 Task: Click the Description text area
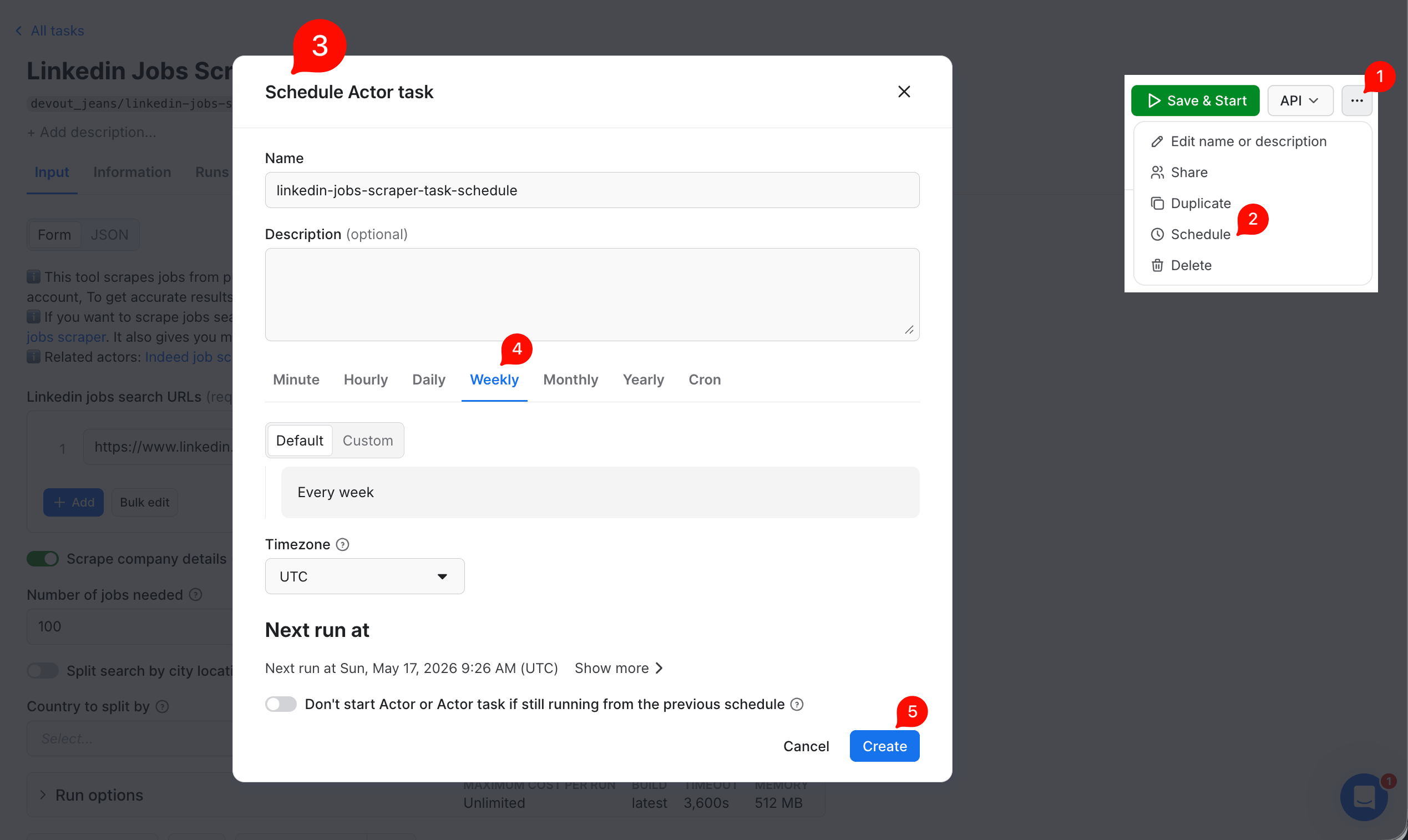click(x=592, y=295)
